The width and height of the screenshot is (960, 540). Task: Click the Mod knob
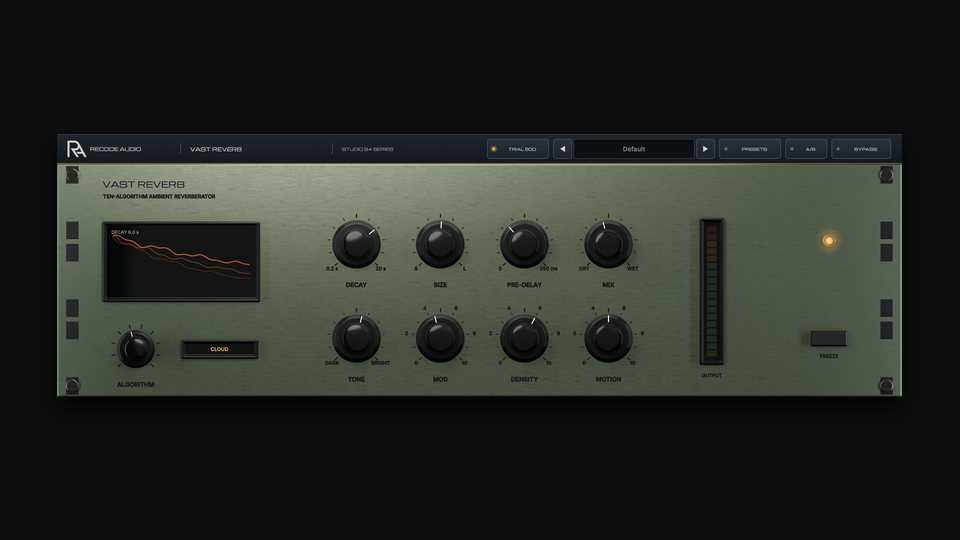click(440, 338)
